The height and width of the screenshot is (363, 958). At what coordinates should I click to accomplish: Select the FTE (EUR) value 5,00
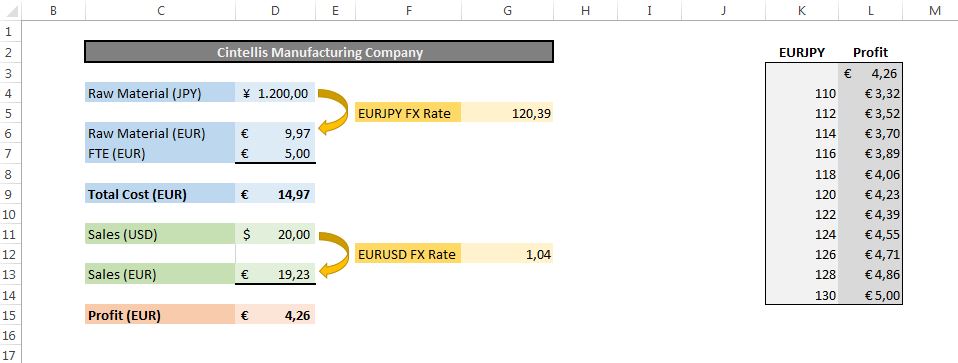tap(276, 154)
